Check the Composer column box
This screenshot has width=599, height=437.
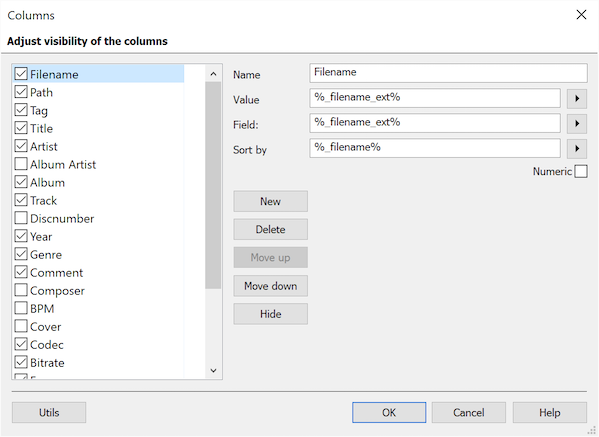coord(21,290)
